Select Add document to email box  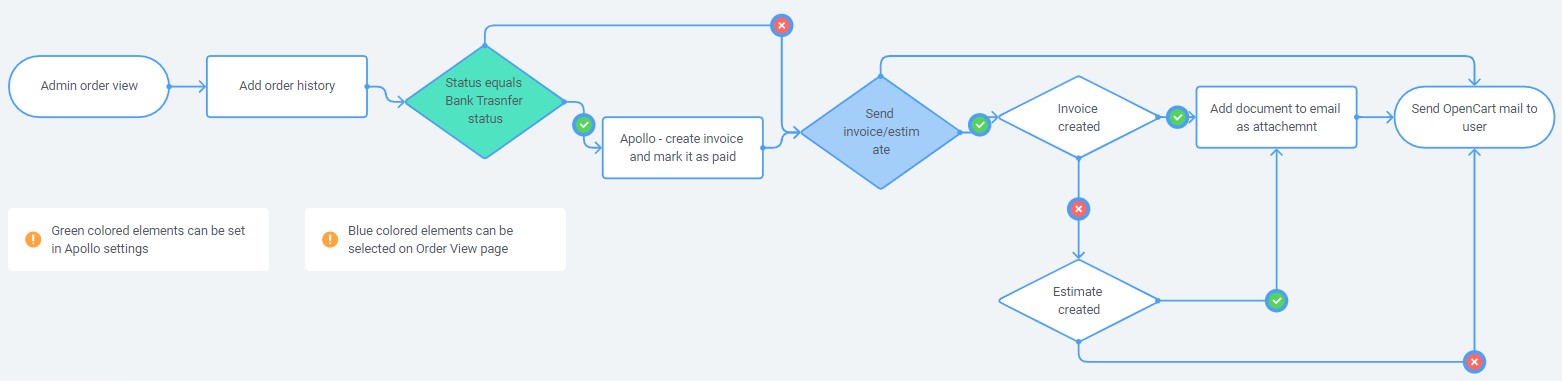tap(1276, 117)
